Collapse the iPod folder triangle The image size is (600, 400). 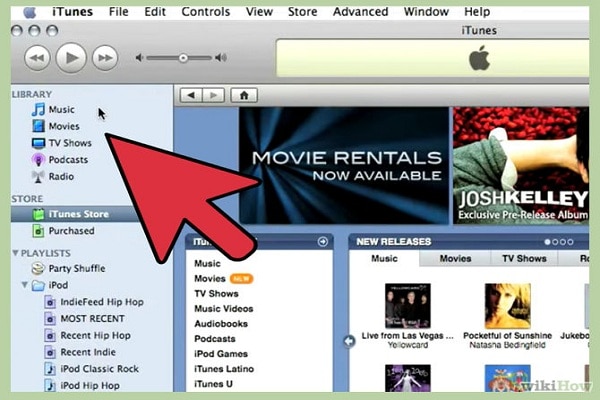pyautogui.click(x=25, y=285)
